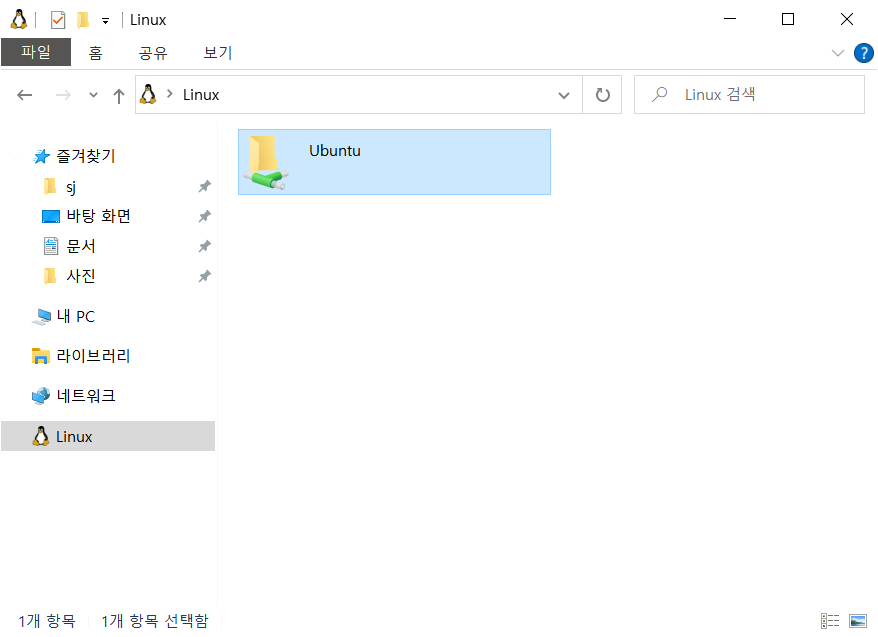The width and height of the screenshot is (878, 637).
Task: Click the 1개 항목 선택함 status text
Action: tap(155, 621)
